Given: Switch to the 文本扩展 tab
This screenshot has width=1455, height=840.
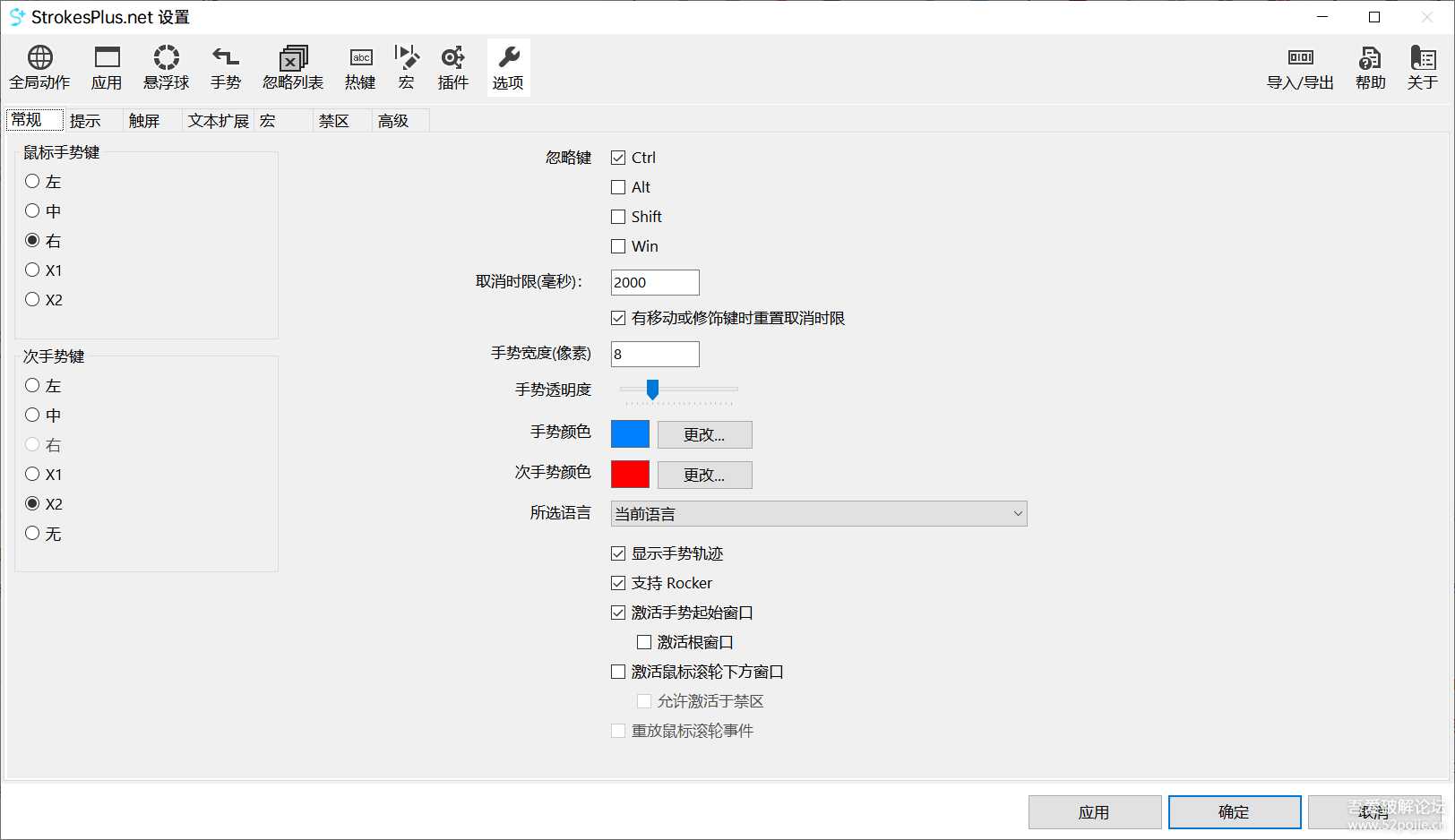Looking at the screenshot, I should click(217, 120).
